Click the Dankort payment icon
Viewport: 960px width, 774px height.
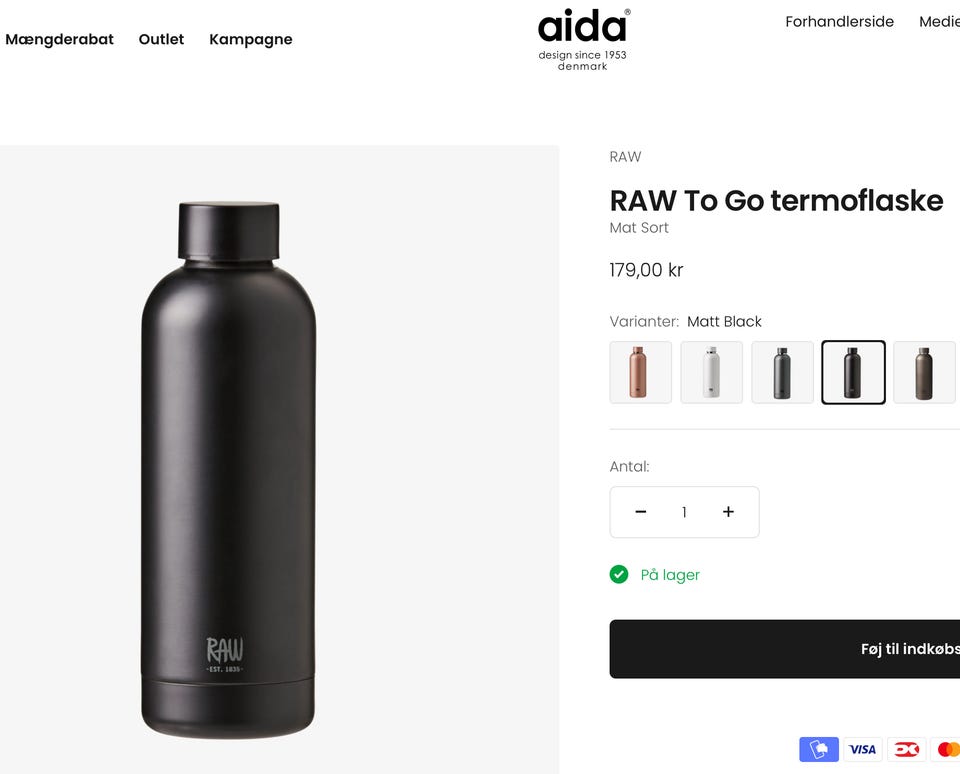point(906,749)
